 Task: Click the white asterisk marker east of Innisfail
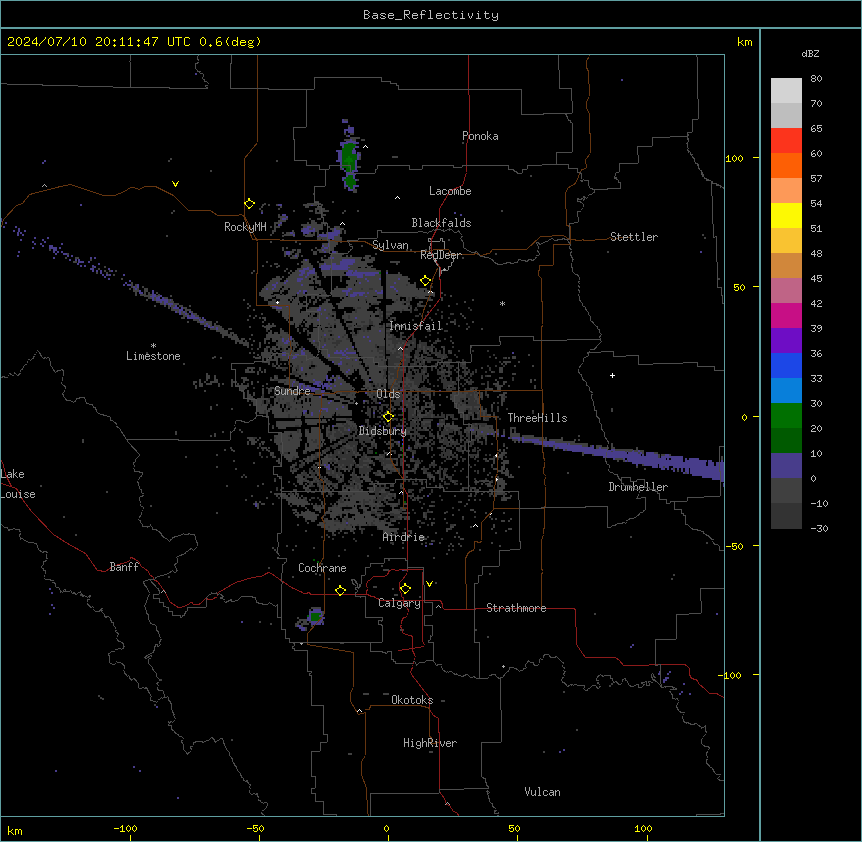[502, 303]
